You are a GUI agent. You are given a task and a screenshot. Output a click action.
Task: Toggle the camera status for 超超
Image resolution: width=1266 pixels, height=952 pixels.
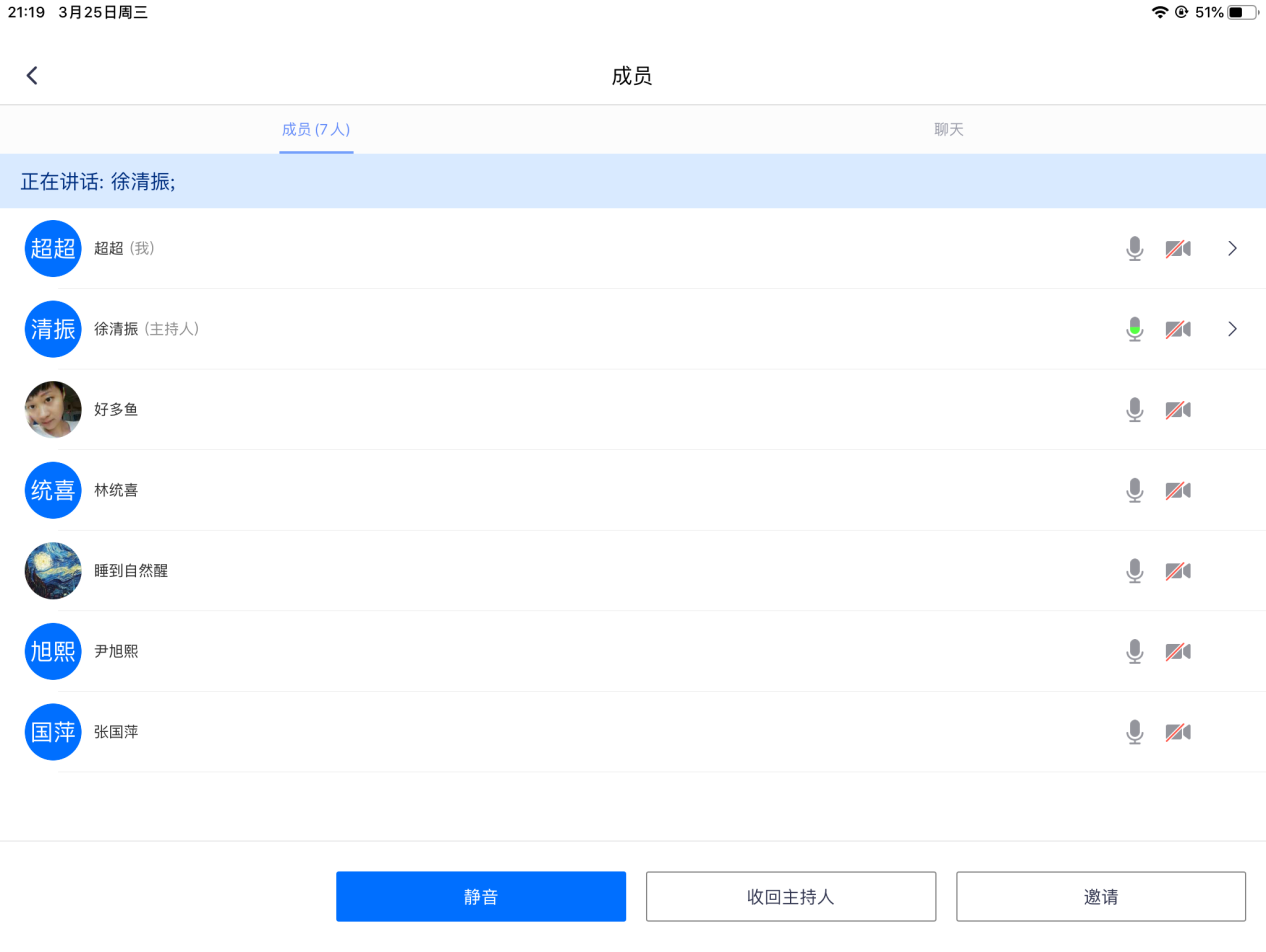[x=1178, y=248]
